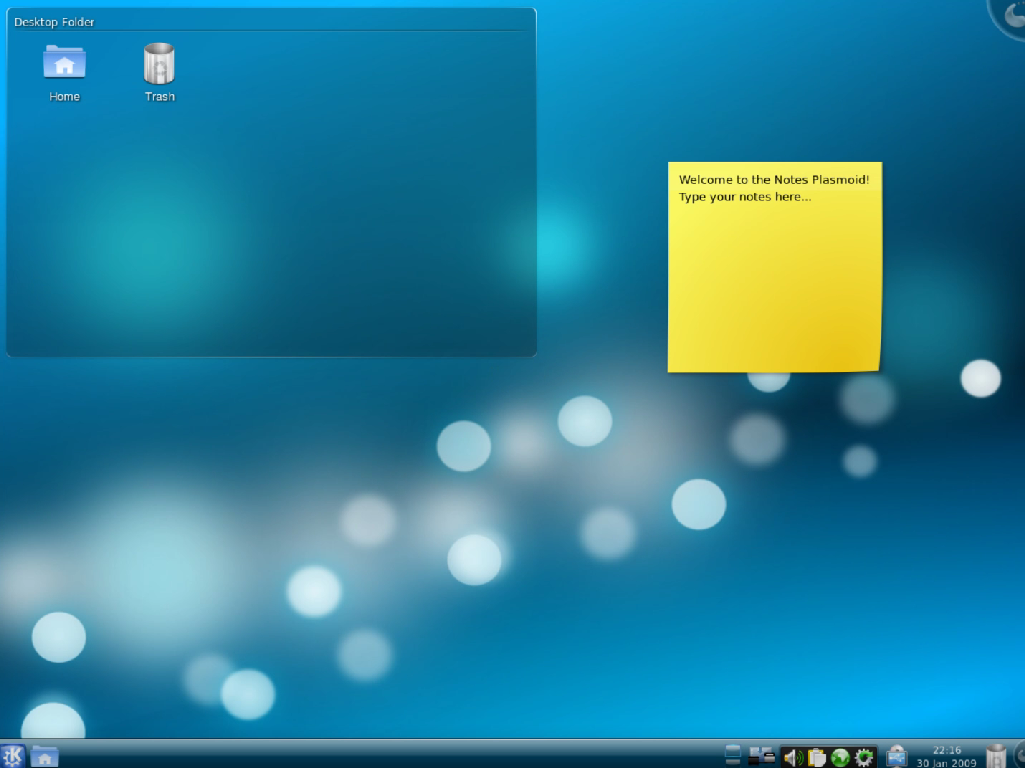The height and width of the screenshot is (768, 1025).
Task: Click into the yellow note's blank writing area
Action: click(774, 288)
